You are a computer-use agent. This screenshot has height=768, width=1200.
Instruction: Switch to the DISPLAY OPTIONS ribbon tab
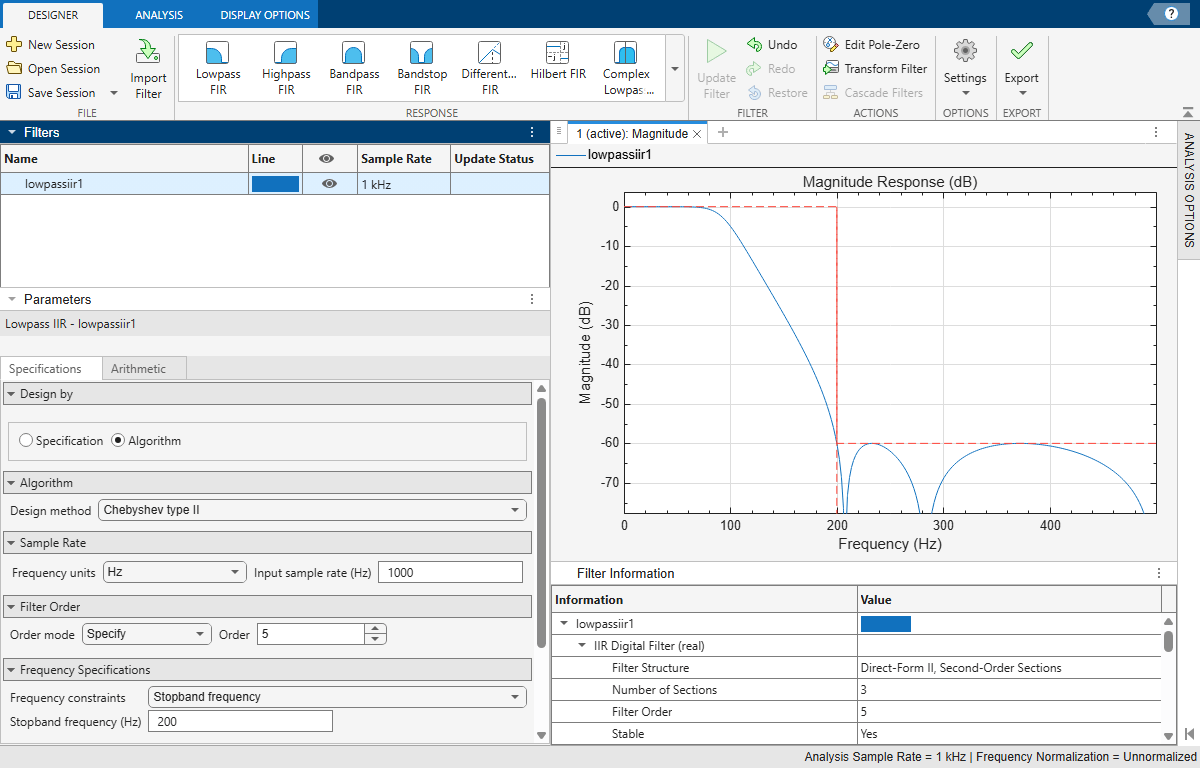tap(265, 15)
